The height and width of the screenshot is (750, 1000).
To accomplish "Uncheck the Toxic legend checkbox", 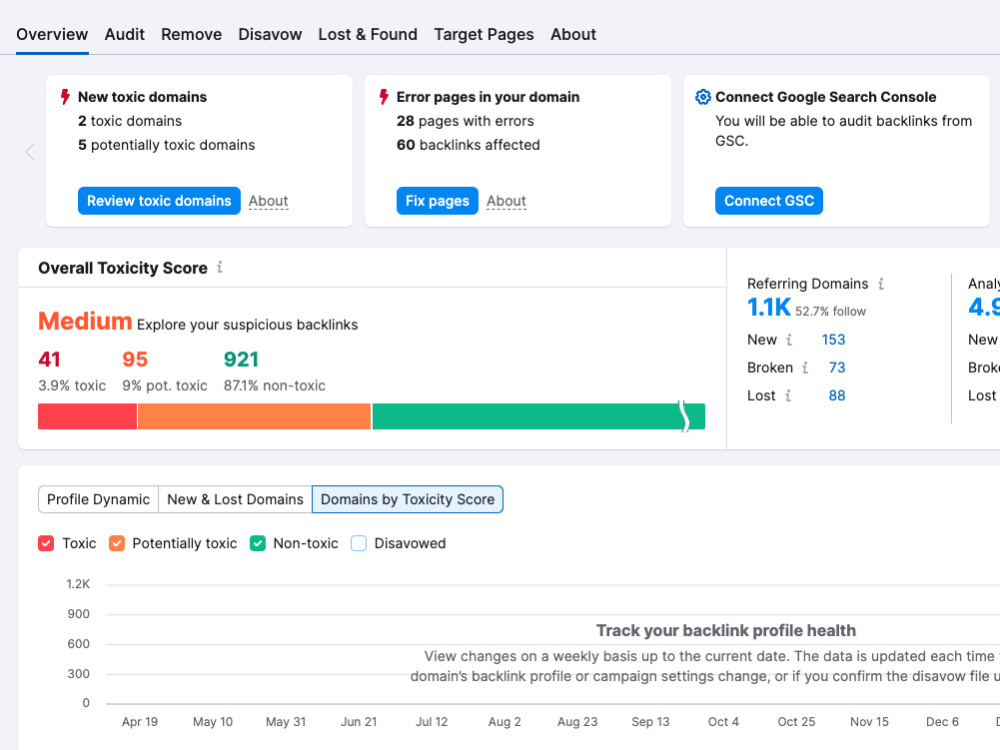I will point(46,543).
